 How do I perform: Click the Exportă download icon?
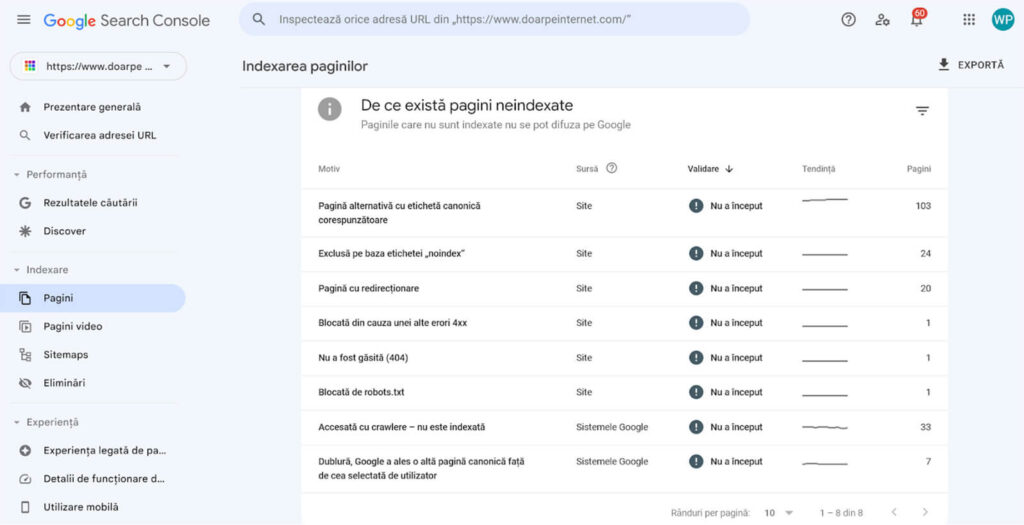tap(944, 65)
